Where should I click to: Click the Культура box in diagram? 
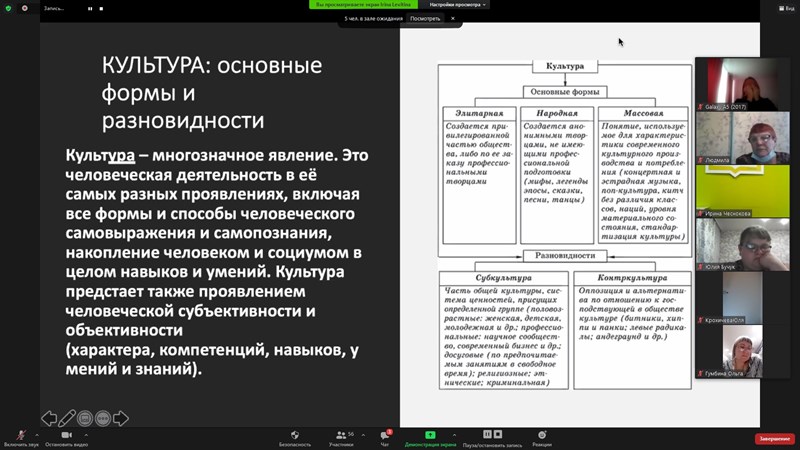pyautogui.click(x=565, y=66)
